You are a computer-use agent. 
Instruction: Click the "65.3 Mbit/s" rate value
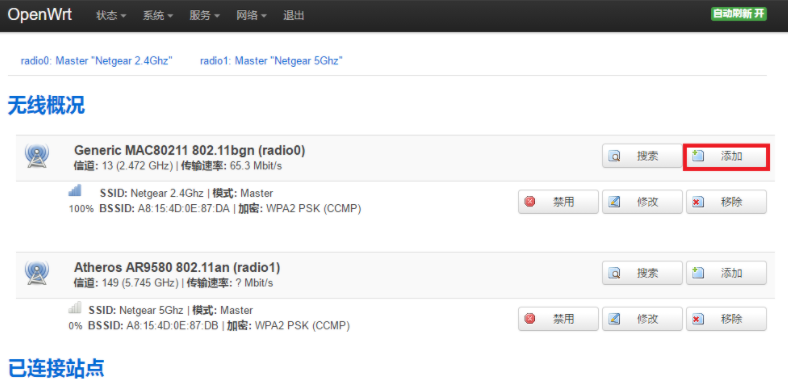pyautogui.click(x=256, y=166)
